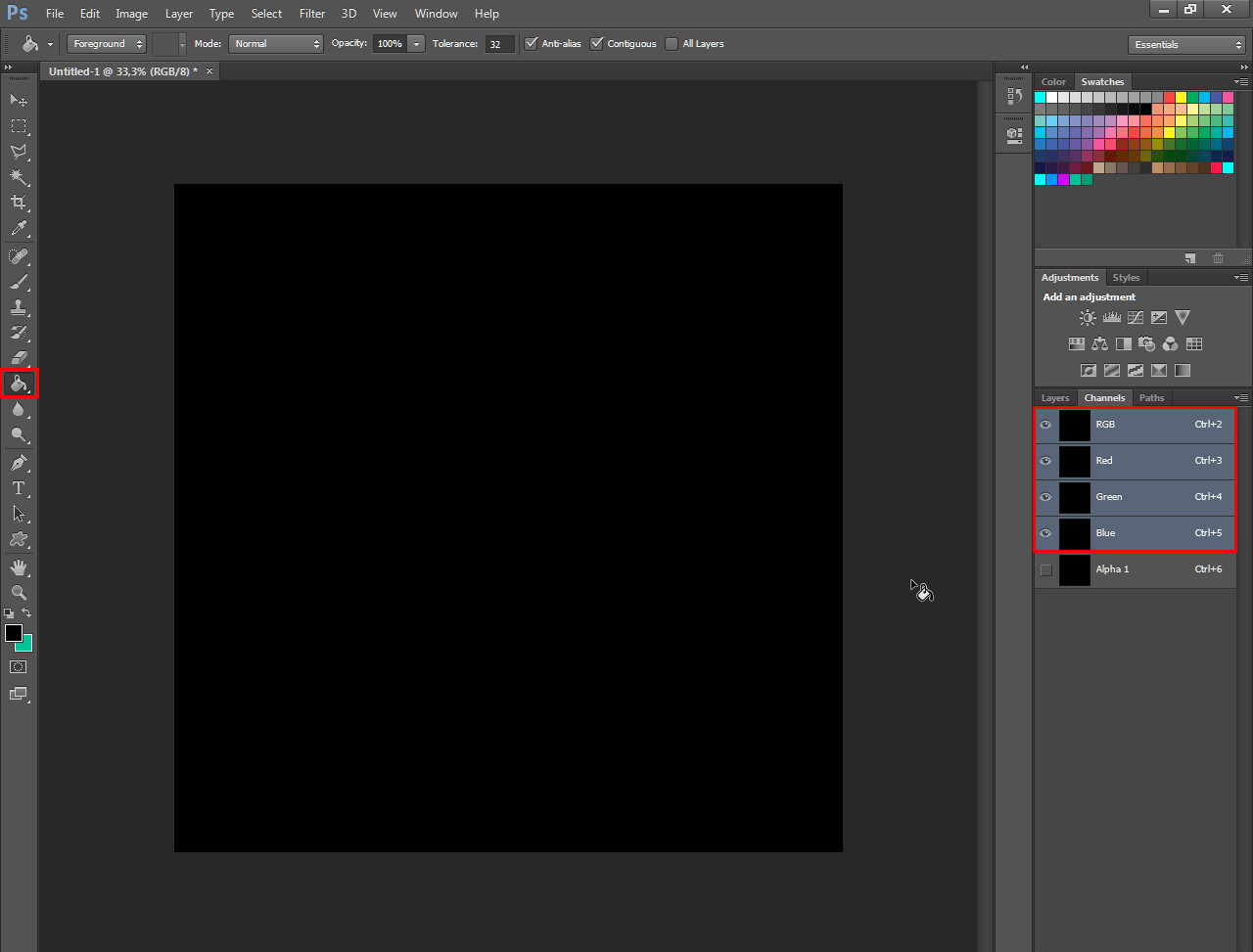This screenshot has height=952, width=1253.
Task: Open the Essentials workspace dropdown
Action: coord(1185,45)
